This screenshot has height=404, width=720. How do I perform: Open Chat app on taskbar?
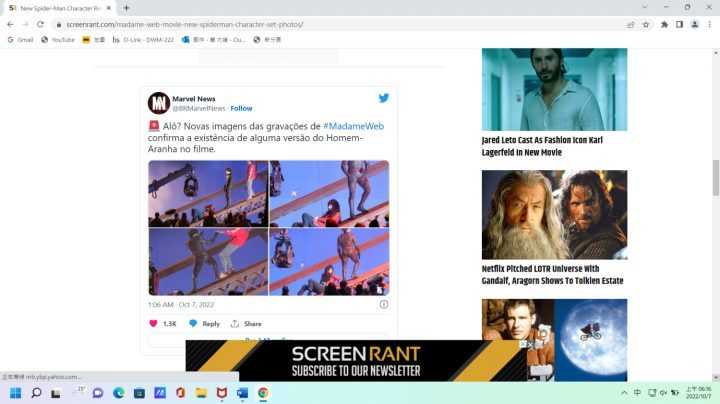point(98,393)
